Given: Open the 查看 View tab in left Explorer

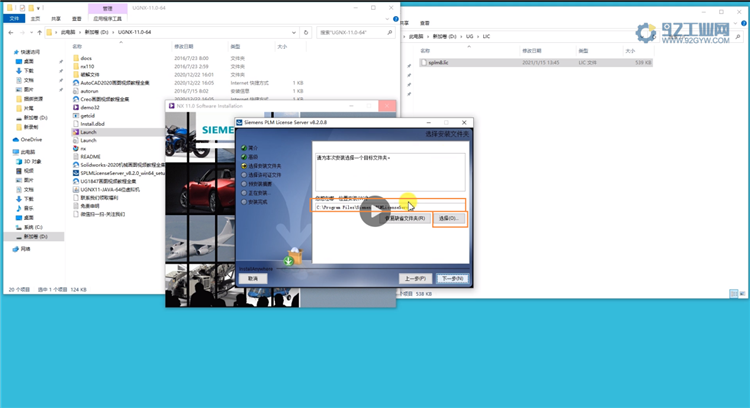Looking at the screenshot, I should coord(77,19).
